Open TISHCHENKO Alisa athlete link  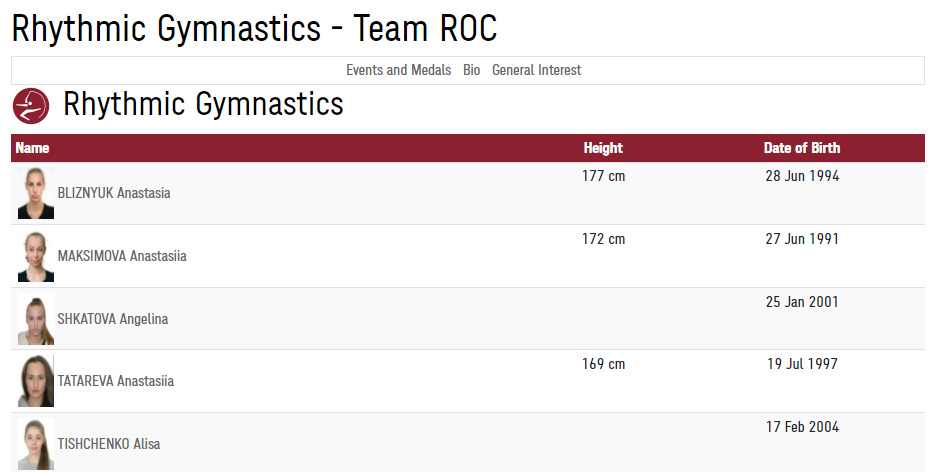(109, 444)
